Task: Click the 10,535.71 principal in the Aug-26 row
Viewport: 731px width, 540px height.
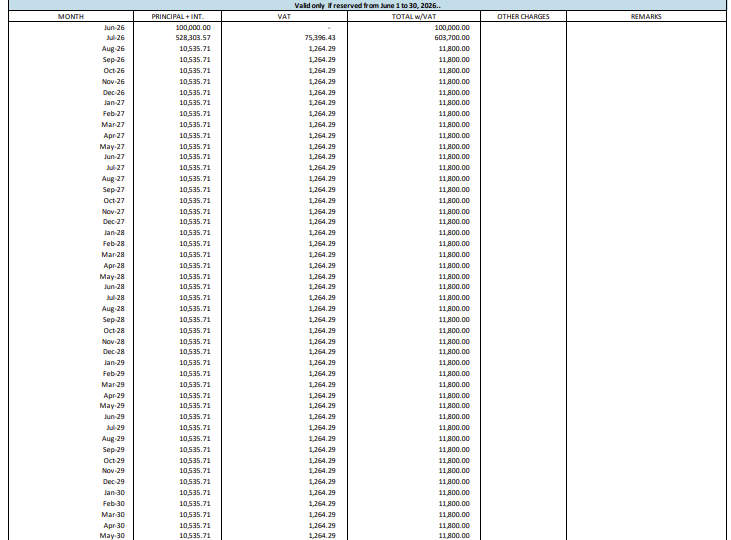Action: 195,48
